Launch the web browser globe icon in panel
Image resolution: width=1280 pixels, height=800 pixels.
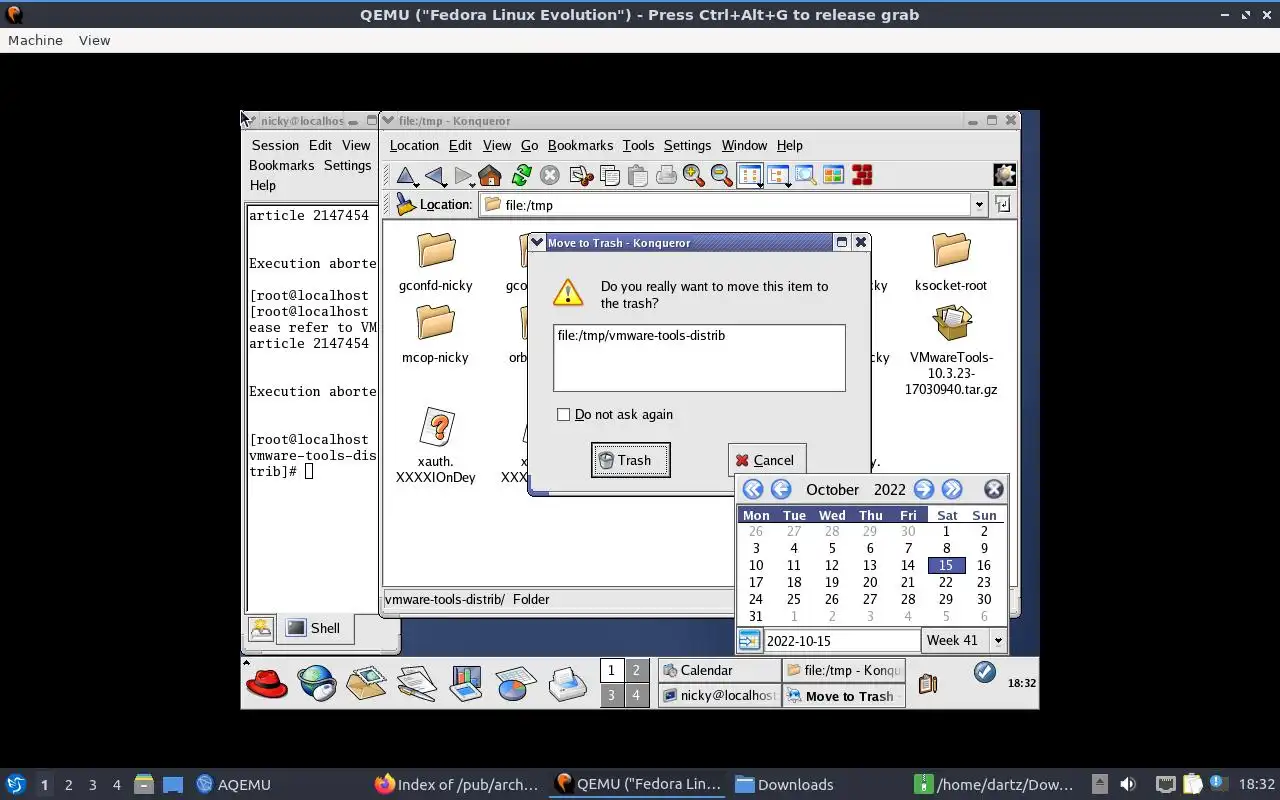point(317,684)
